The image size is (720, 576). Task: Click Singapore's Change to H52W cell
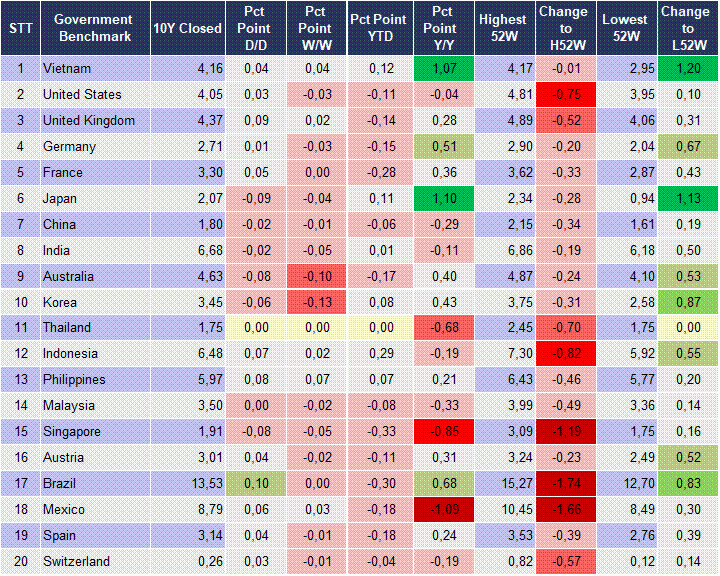coord(563,431)
